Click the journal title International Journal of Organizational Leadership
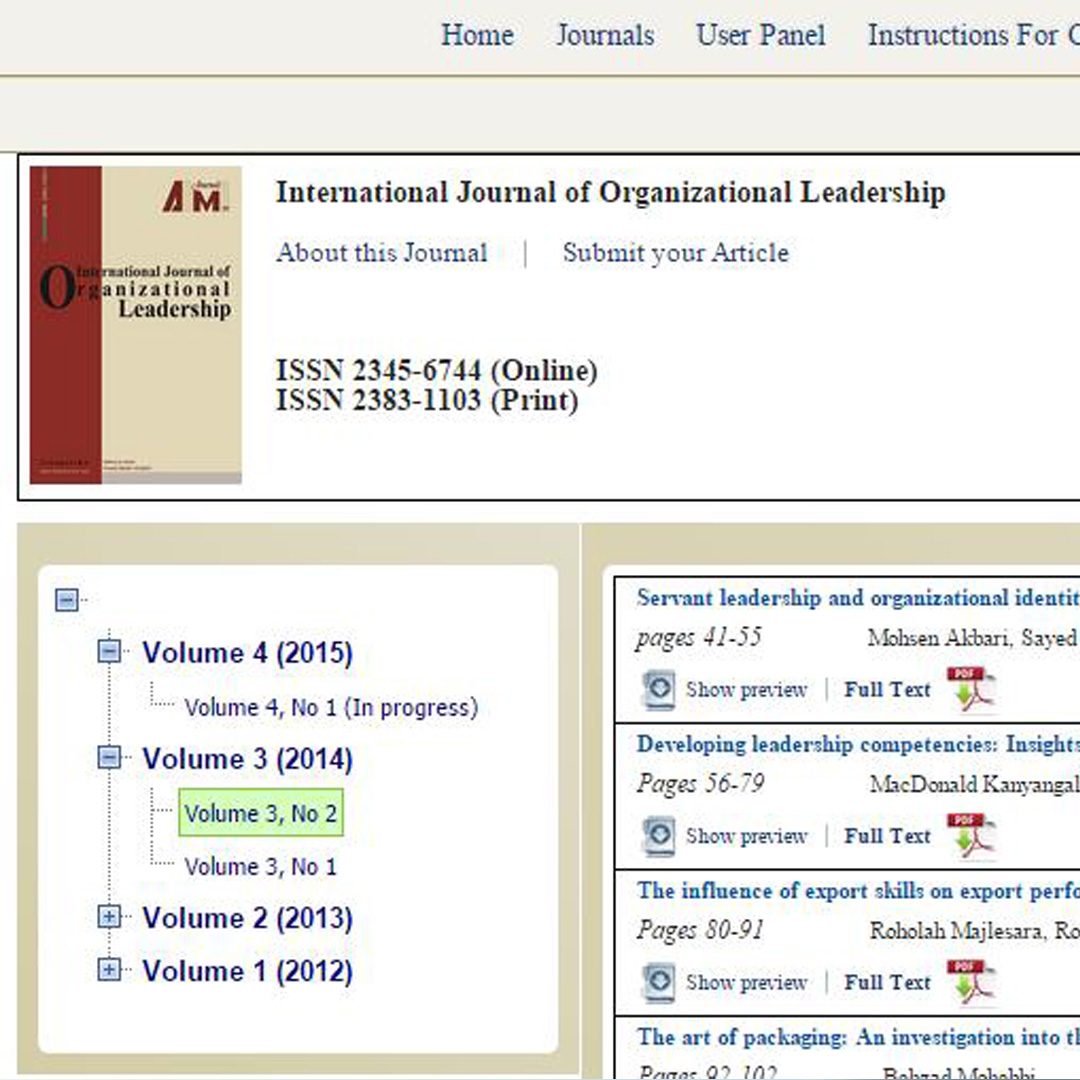This screenshot has width=1080, height=1080. click(611, 193)
